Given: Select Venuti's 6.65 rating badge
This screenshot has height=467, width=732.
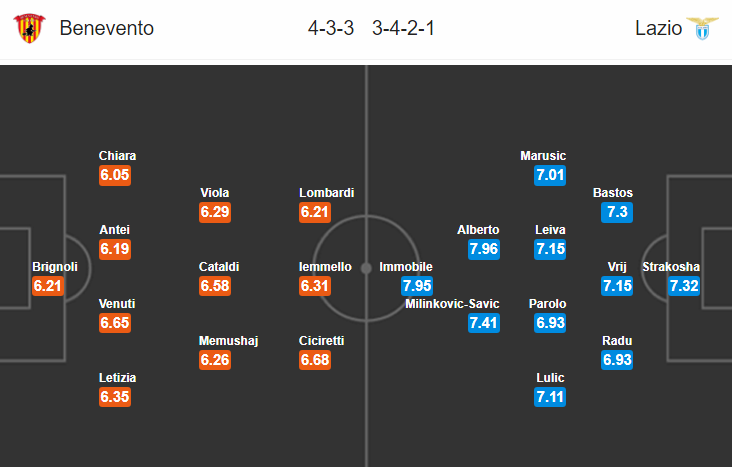Looking at the screenshot, I should 115,323.
